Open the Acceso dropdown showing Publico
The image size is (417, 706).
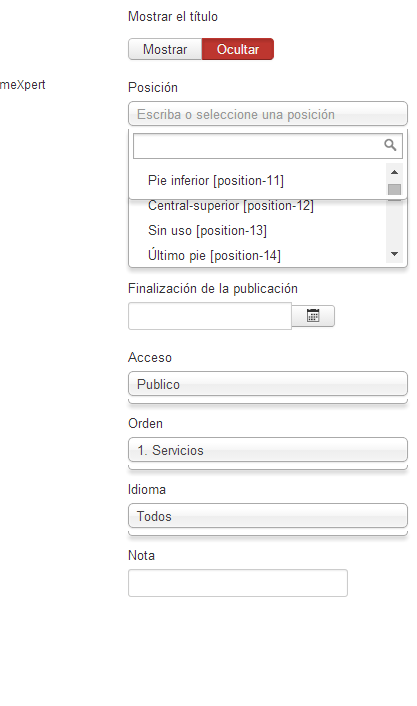pyautogui.click(x=268, y=384)
